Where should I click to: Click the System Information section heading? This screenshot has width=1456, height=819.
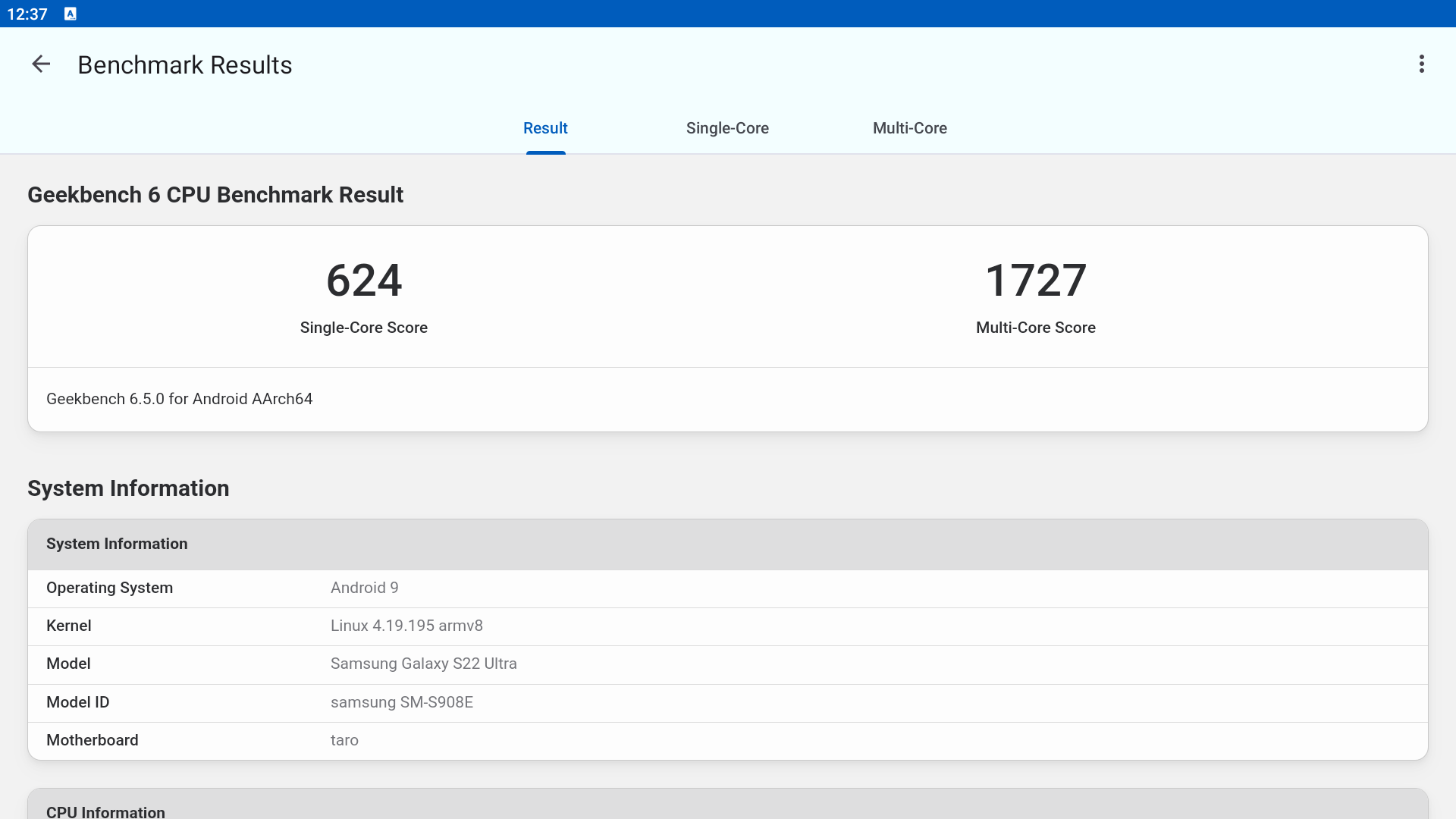click(128, 488)
